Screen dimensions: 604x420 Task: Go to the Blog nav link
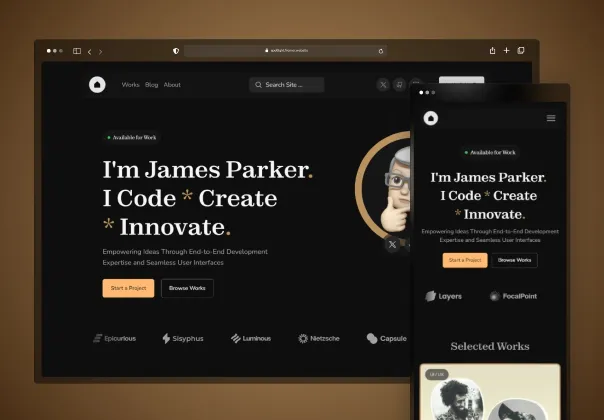click(x=151, y=85)
